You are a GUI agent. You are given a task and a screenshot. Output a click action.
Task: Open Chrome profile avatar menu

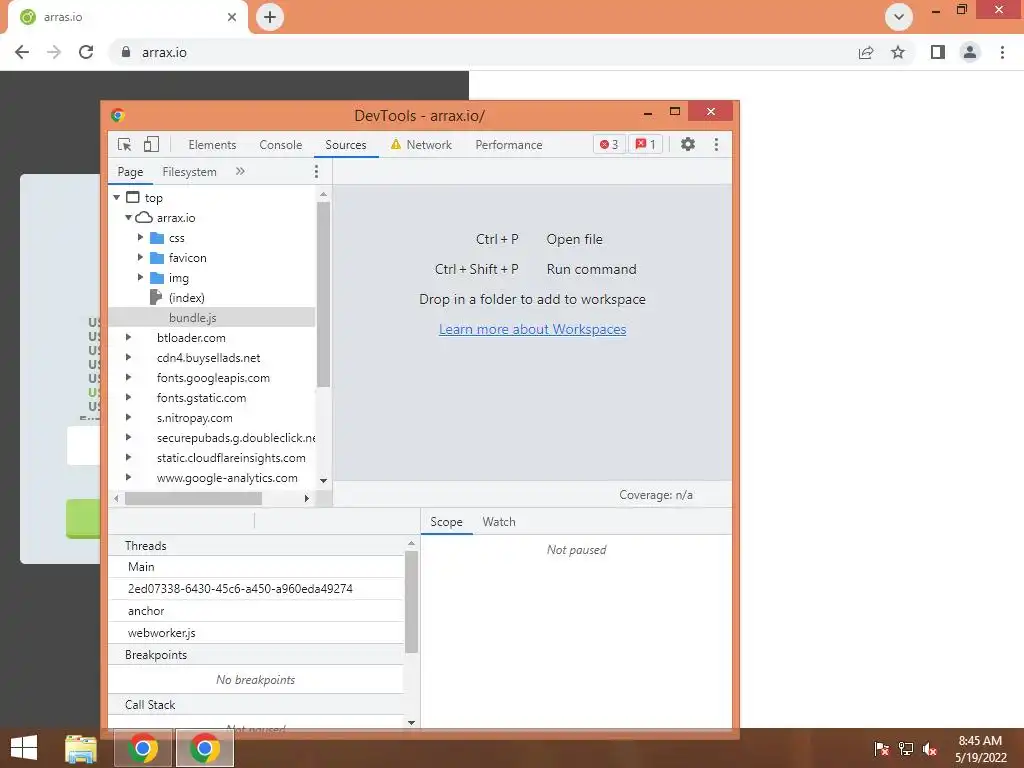[970, 52]
